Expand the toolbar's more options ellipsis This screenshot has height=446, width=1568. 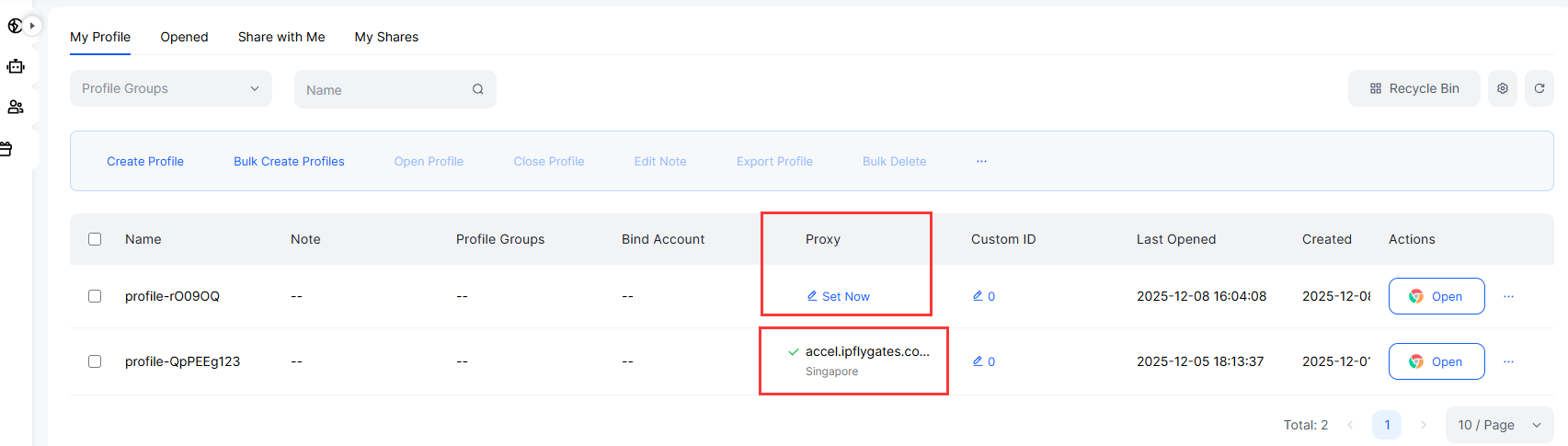tap(981, 161)
